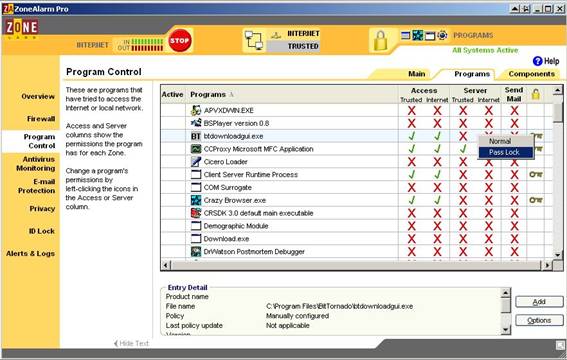Click the network zones computers icon

point(254,40)
